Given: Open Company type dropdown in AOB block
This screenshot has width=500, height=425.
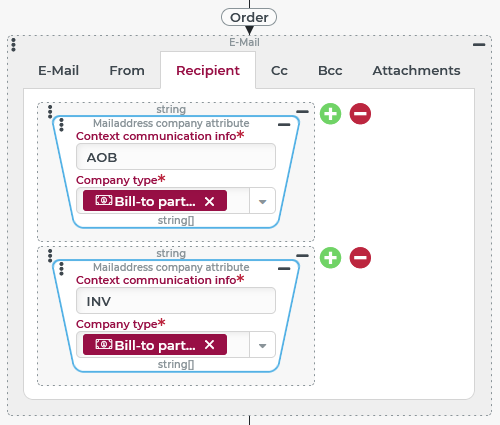Looking at the screenshot, I should (262, 201).
